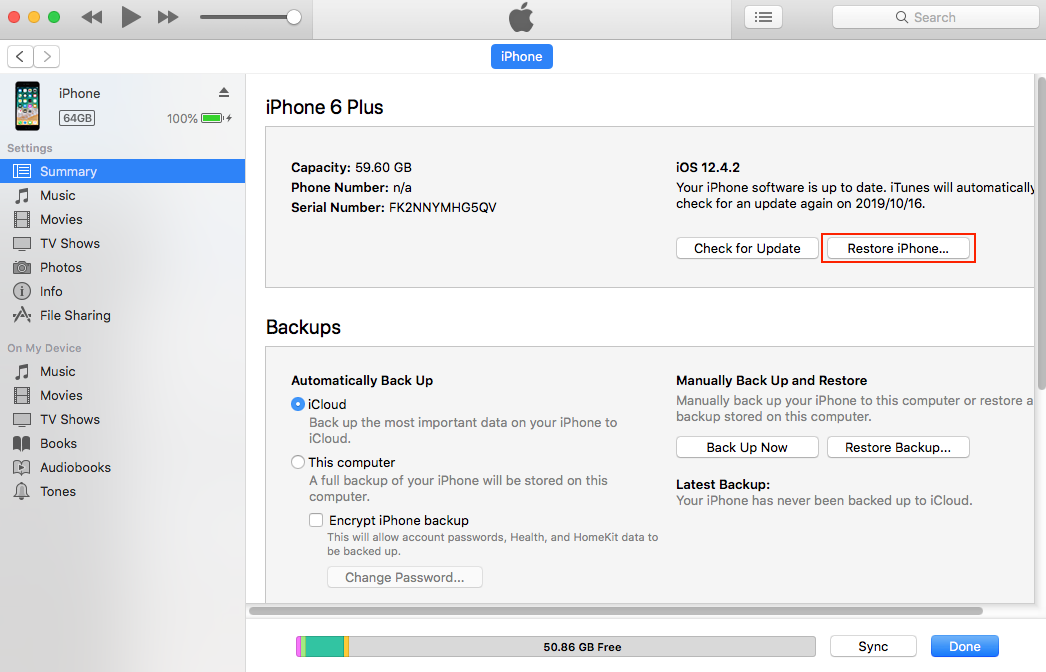
Task: Eject the iPhone device
Action: coord(224,93)
